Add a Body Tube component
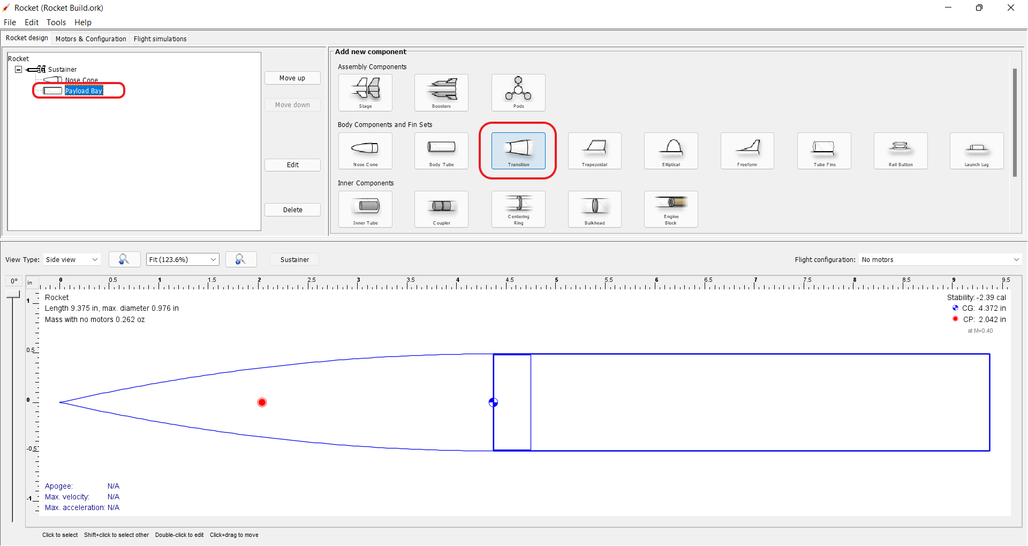Viewport: 1028px width, 546px height. 441,151
